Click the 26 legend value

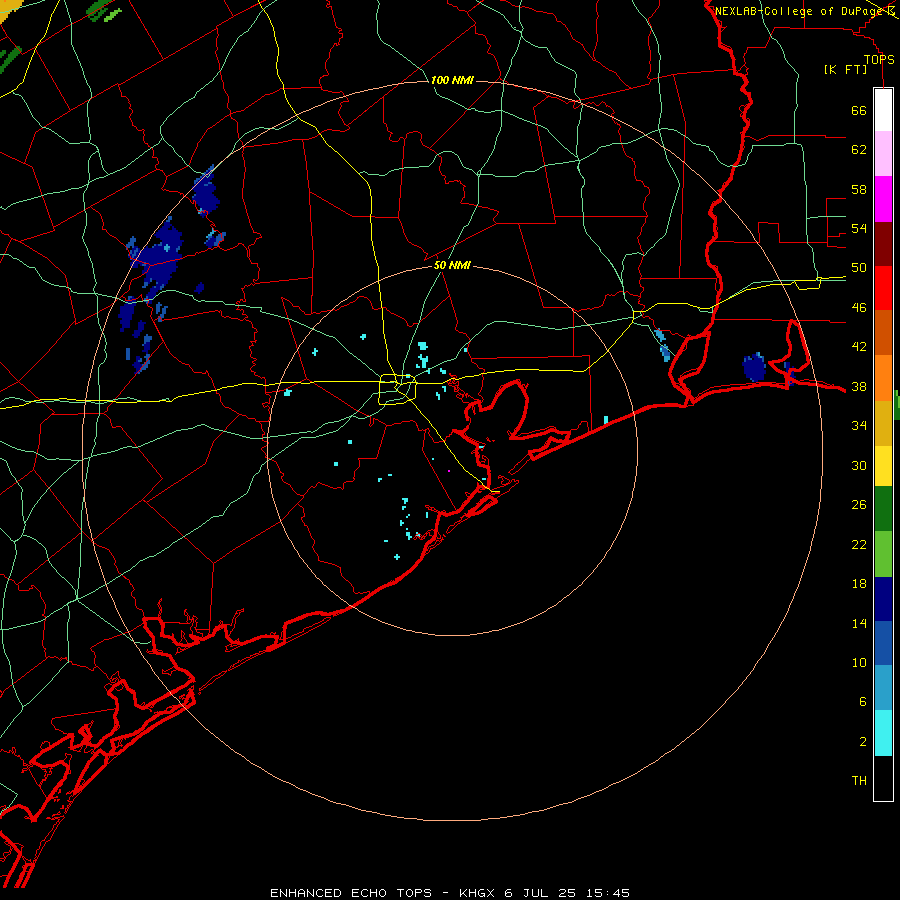859,505
